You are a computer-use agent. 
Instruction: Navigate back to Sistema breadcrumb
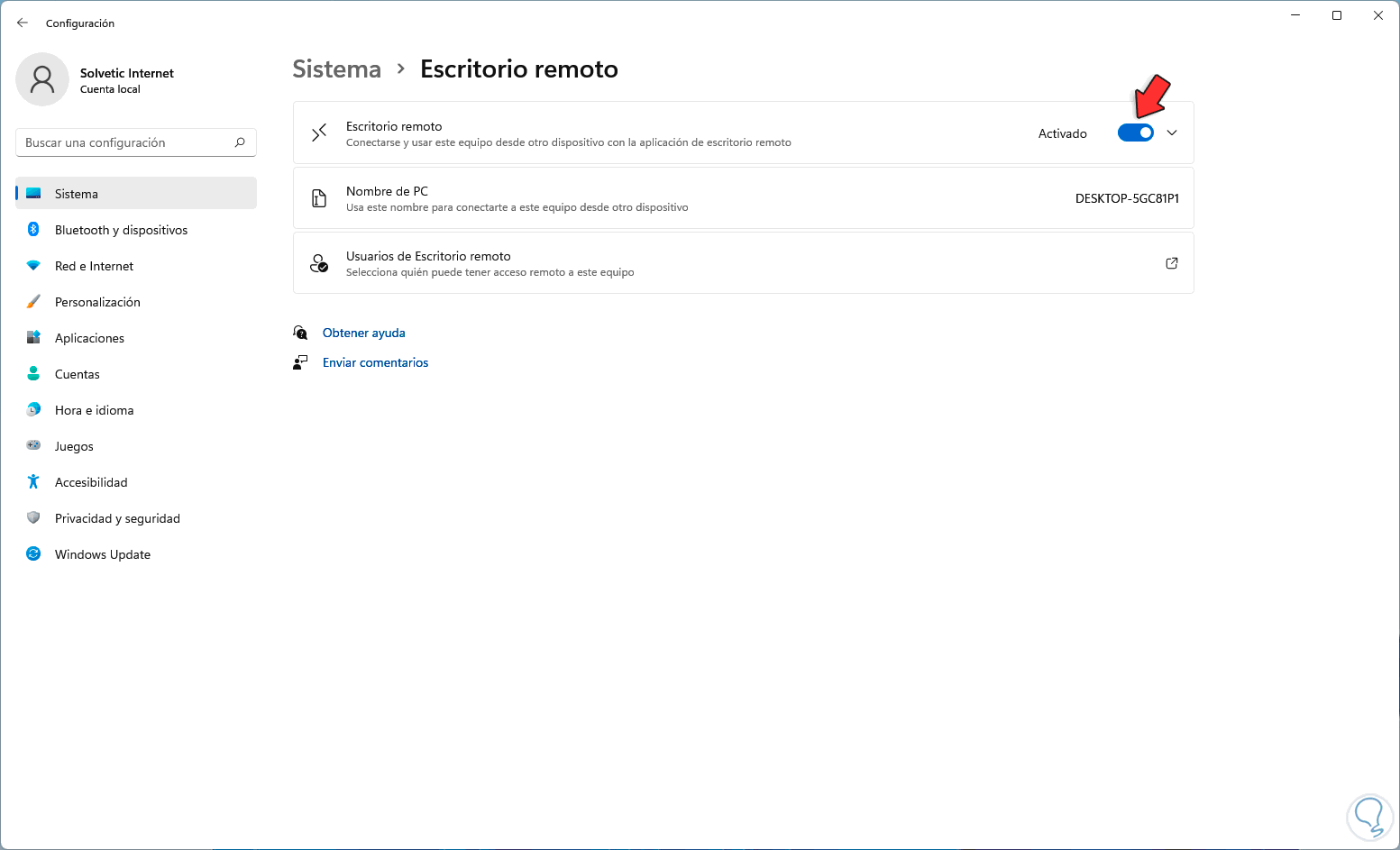(337, 69)
